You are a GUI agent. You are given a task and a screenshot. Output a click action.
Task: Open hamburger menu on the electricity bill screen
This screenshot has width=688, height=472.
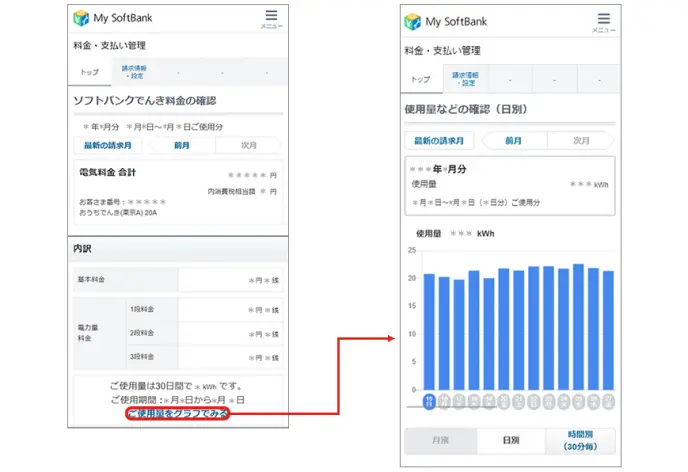[x=271, y=19]
